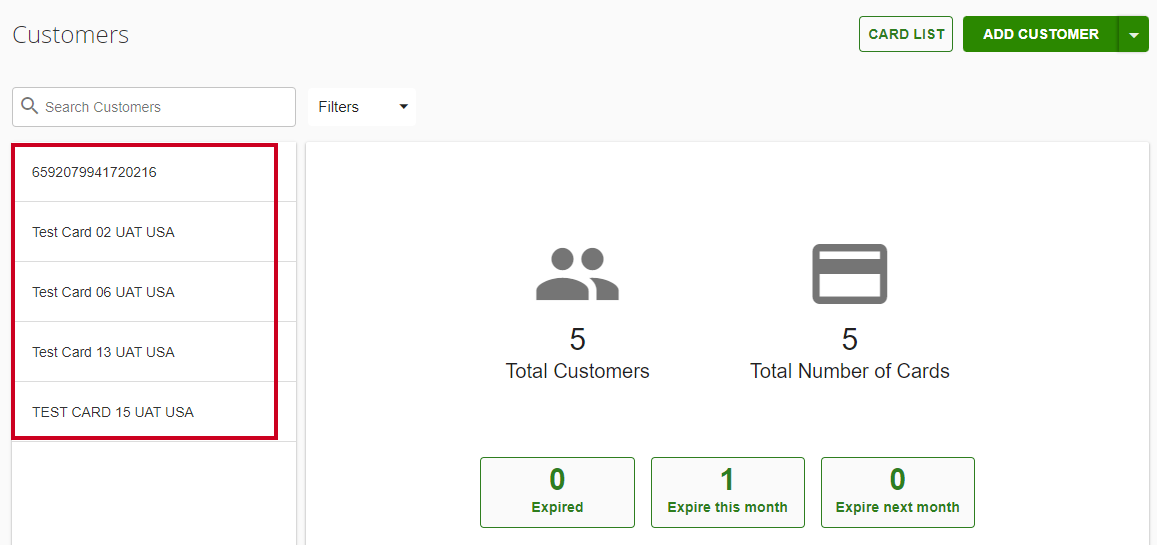
Task: Click the Search Customers field
Action: pos(153,107)
